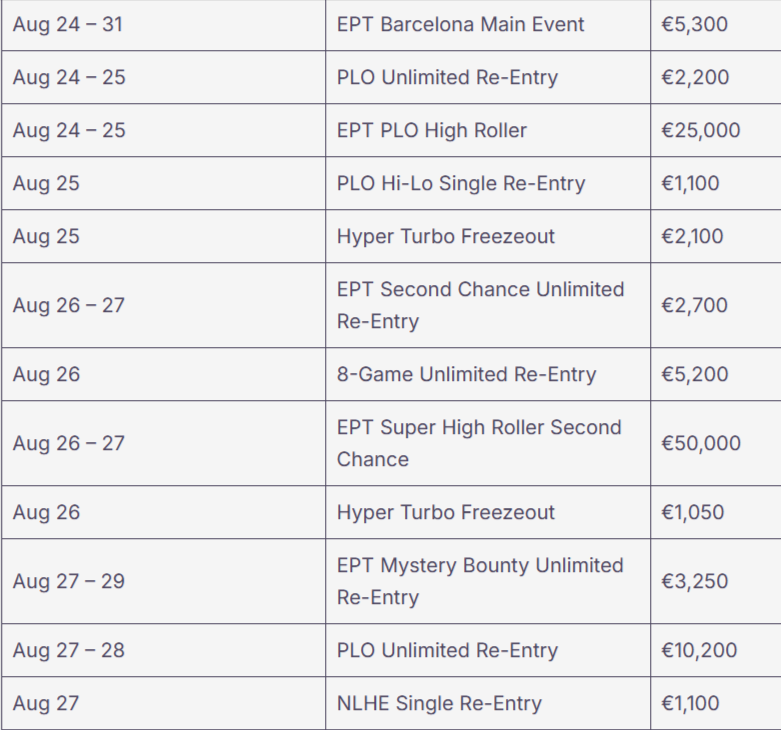The height and width of the screenshot is (730, 781).
Task: Select the €2,700 buy-in cell
Action: tap(694, 305)
